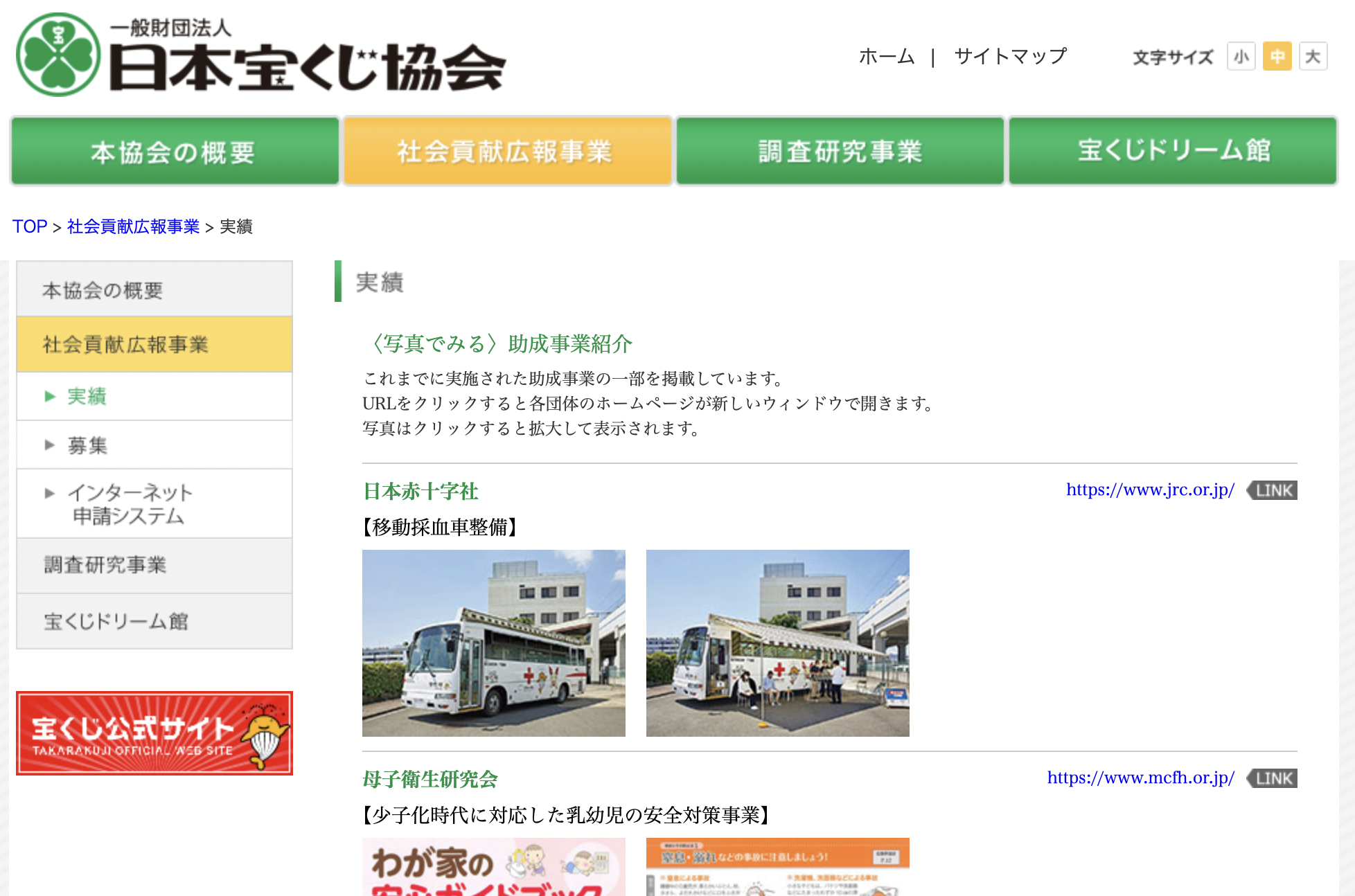Image resolution: width=1355 pixels, height=896 pixels.
Task: Click the 日本宝くじ協会 clover logo
Action: 58,55
